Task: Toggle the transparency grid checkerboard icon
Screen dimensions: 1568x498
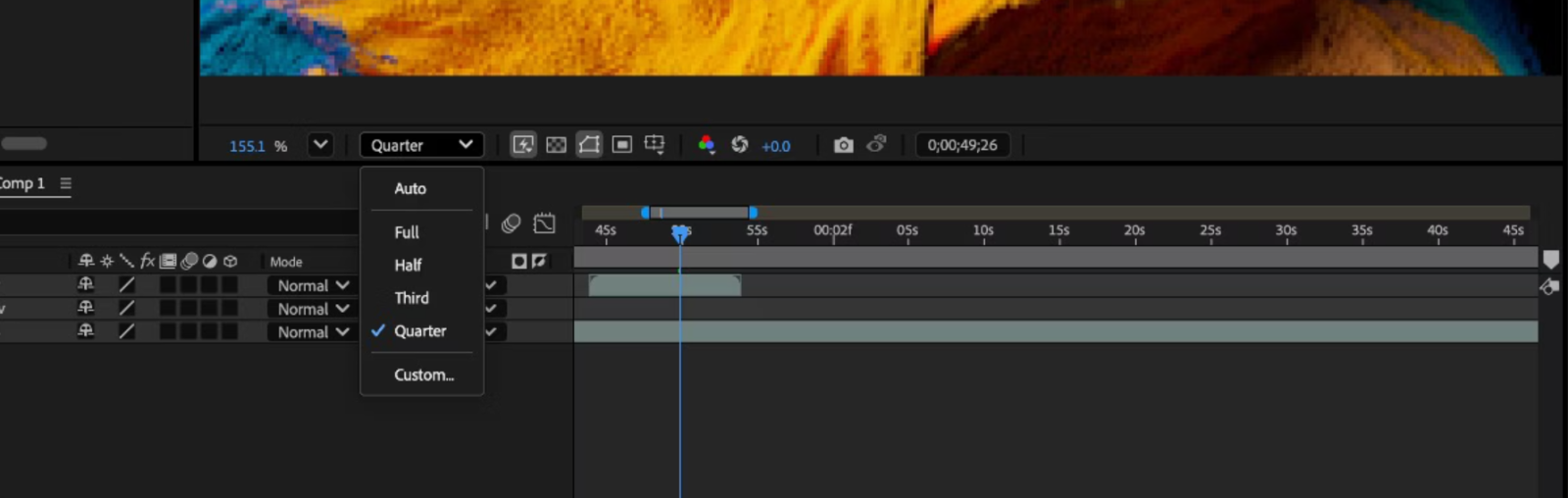Action: [556, 145]
